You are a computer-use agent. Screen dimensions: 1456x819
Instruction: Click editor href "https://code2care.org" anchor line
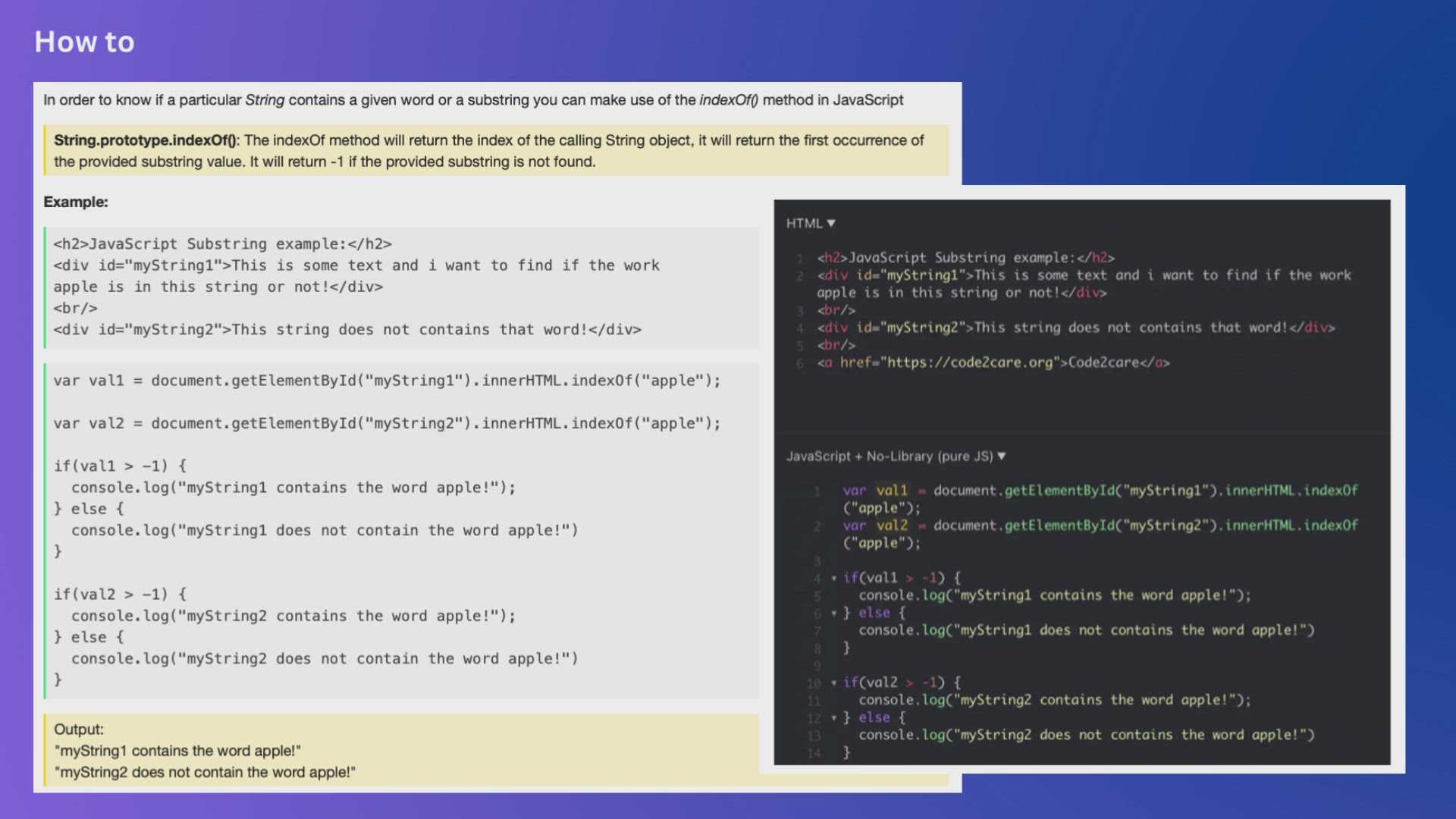point(993,362)
